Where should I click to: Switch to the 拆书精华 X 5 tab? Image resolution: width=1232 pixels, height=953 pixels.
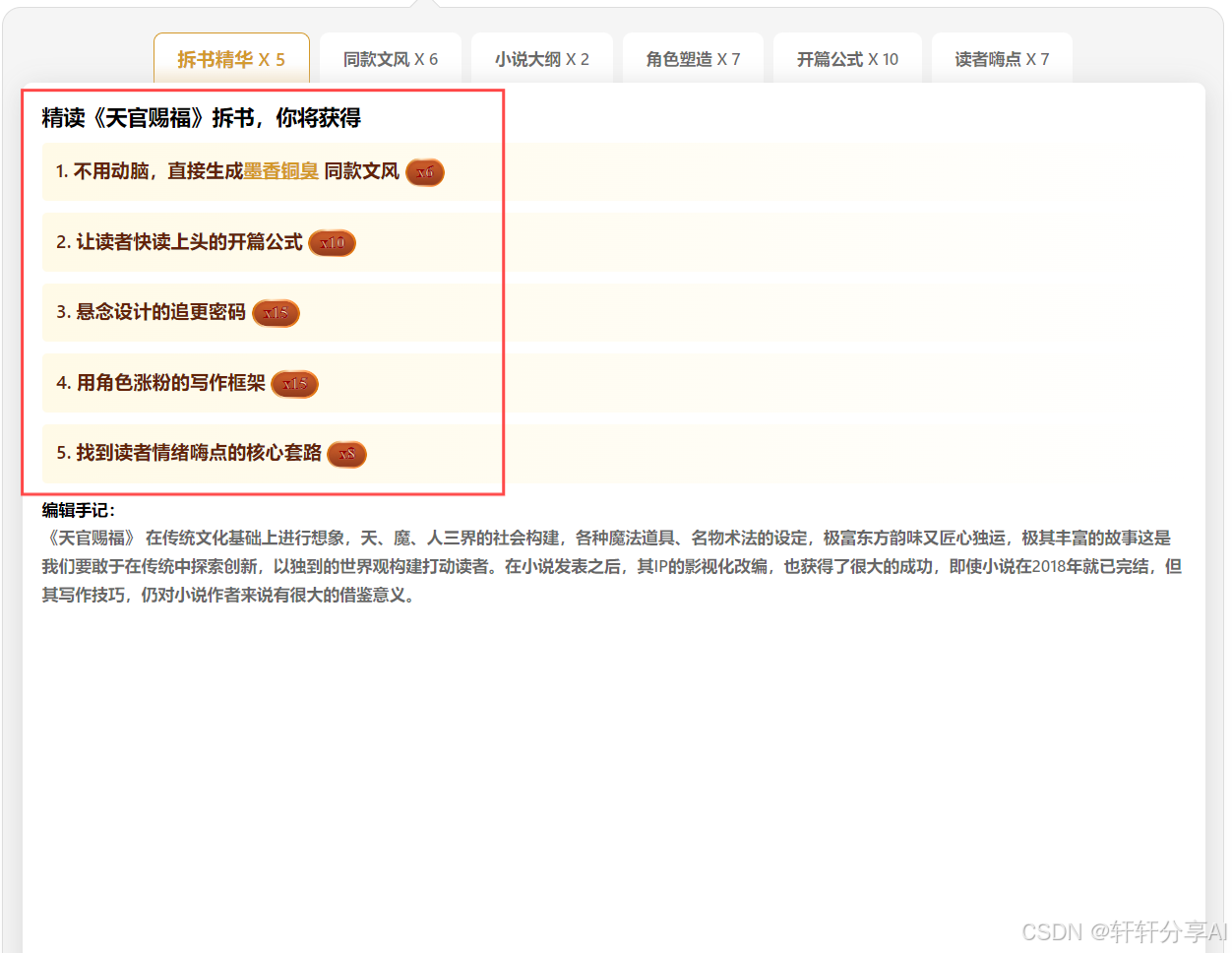pos(231,59)
